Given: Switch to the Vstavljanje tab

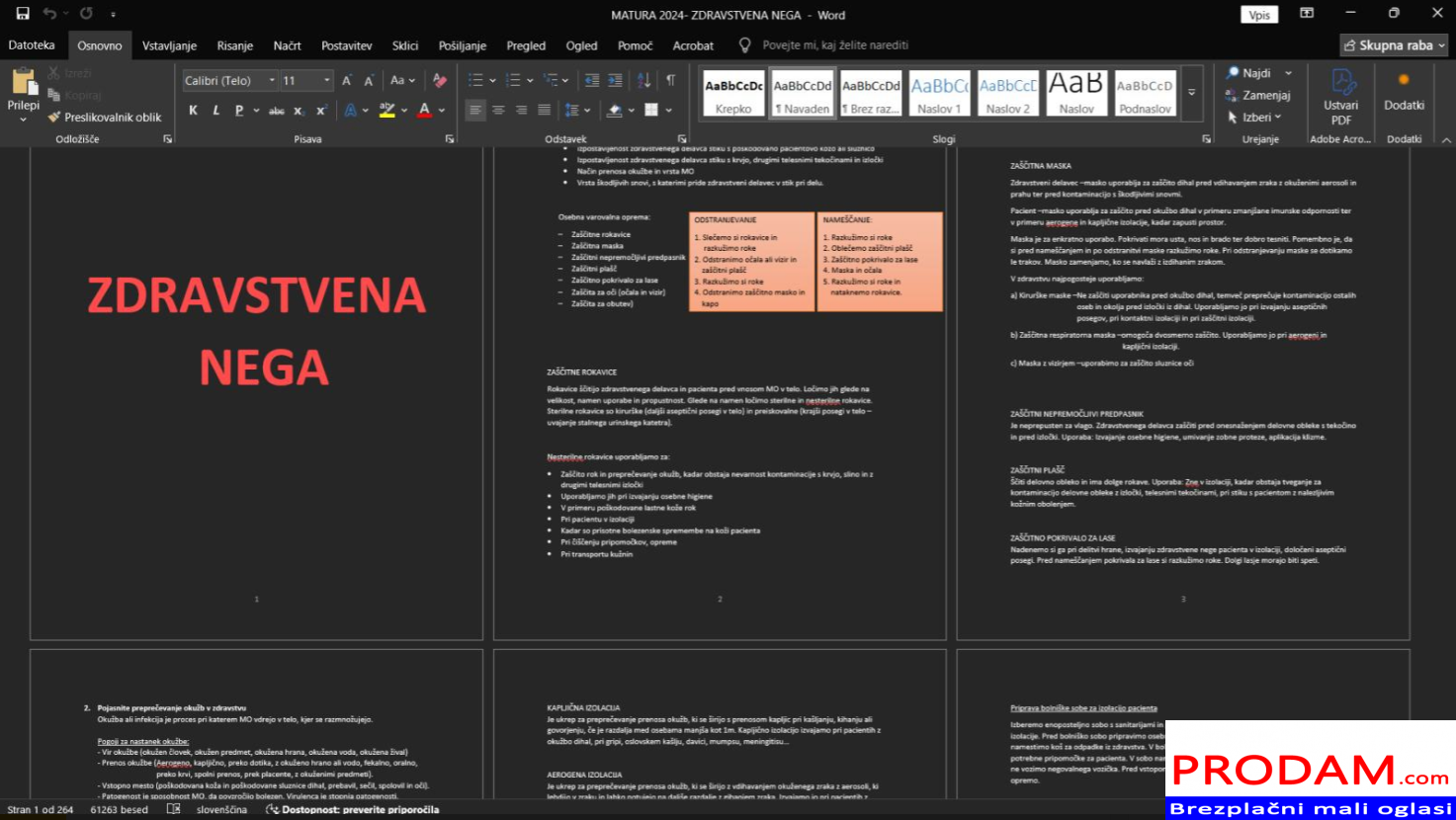Looking at the screenshot, I should tap(169, 45).
